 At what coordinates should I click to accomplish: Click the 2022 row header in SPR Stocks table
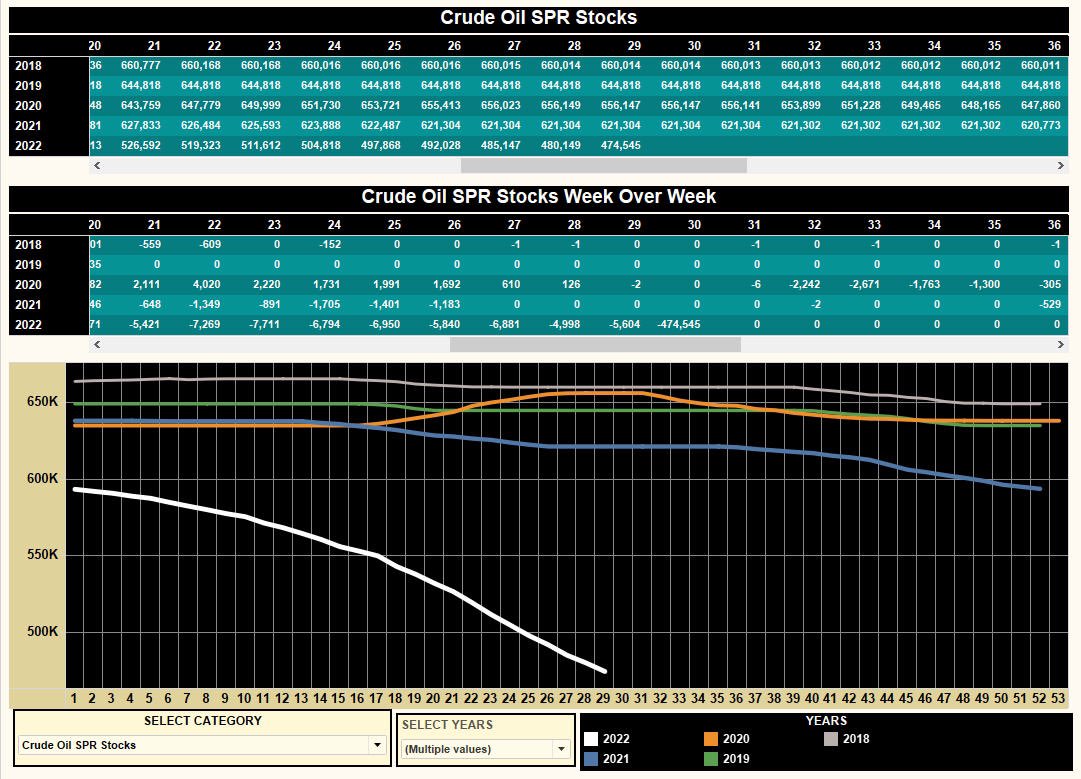pos(28,145)
